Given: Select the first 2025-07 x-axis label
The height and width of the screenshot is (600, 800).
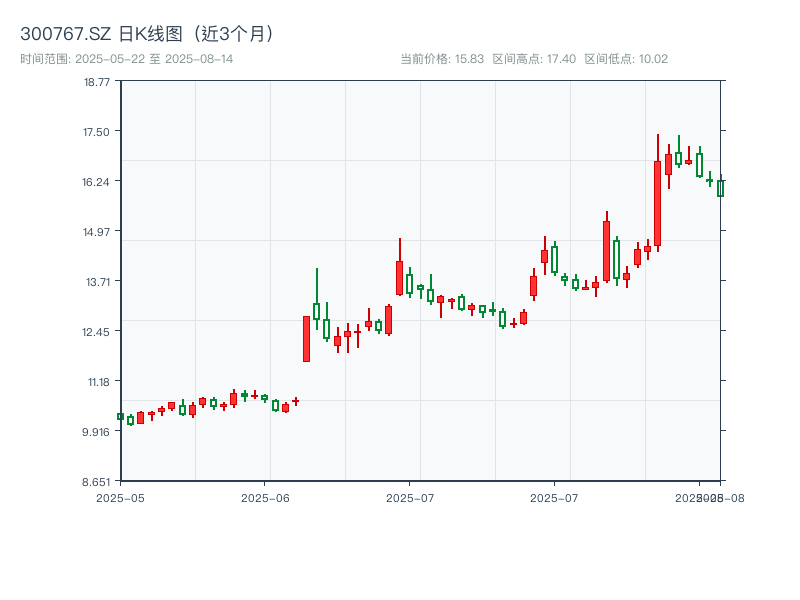Looking at the screenshot, I should point(409,497).
